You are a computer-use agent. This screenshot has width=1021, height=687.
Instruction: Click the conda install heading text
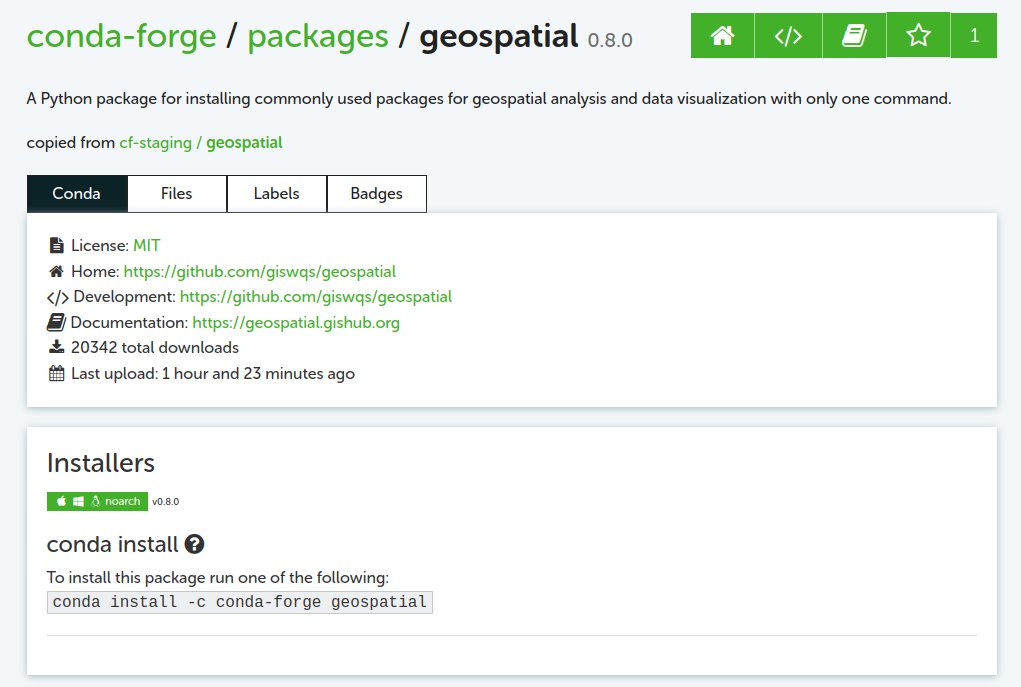pyautogui.click(x=113, y=544)
